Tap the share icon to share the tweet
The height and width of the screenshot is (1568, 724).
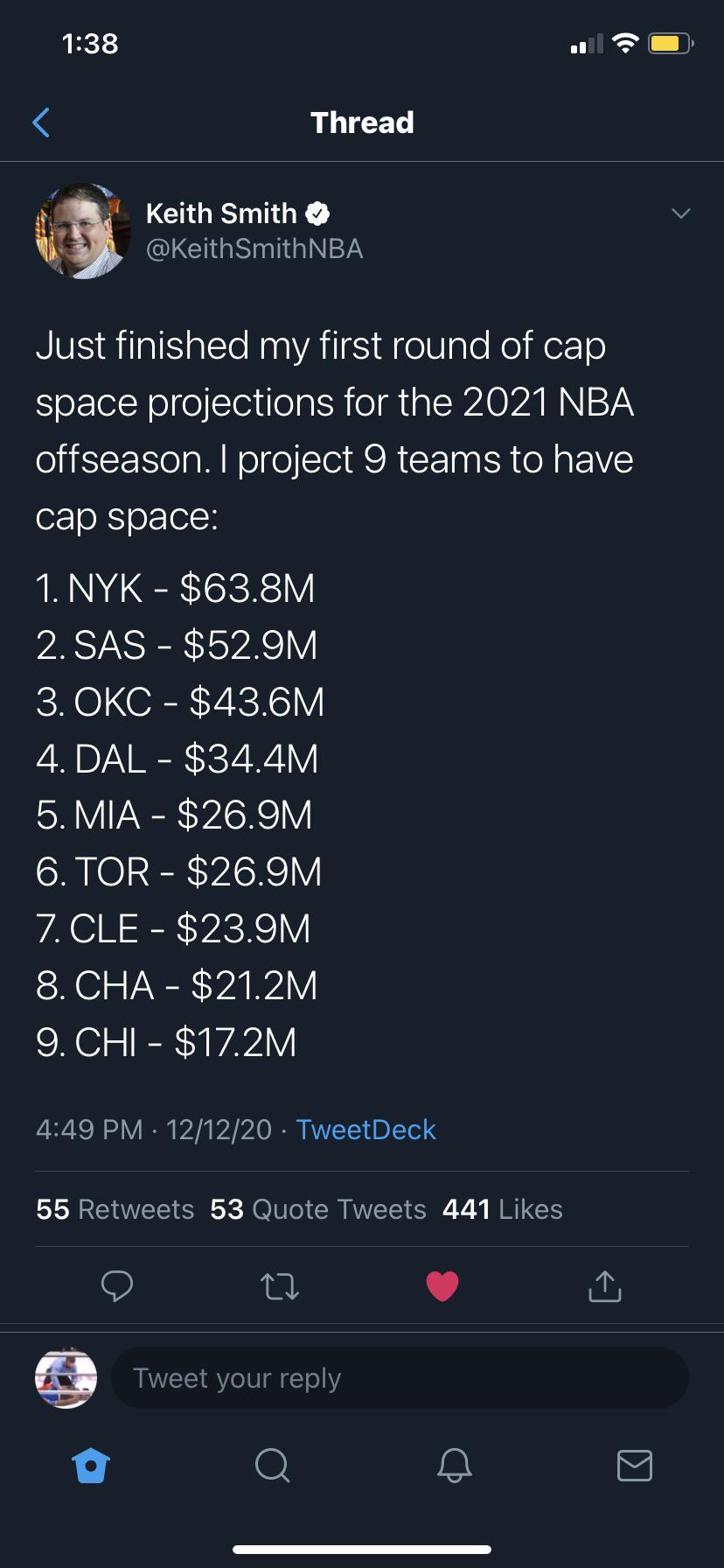604,1285
